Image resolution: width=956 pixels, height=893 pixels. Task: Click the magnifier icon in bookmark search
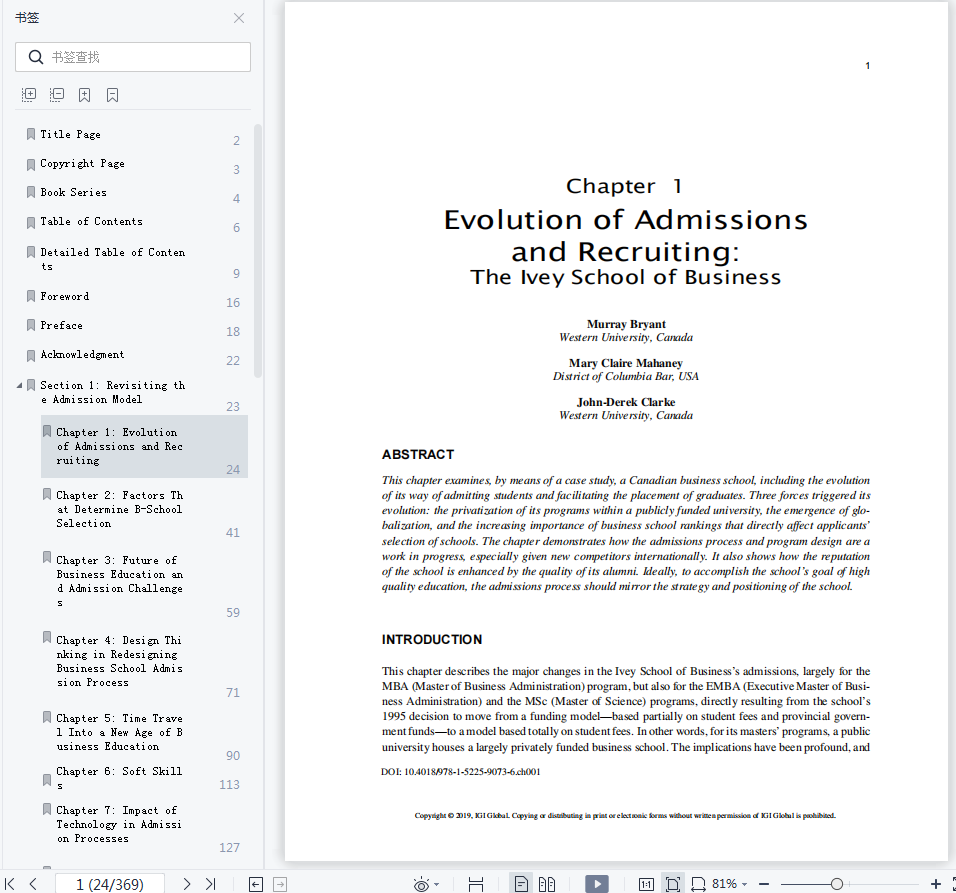(x=36, y=57)
